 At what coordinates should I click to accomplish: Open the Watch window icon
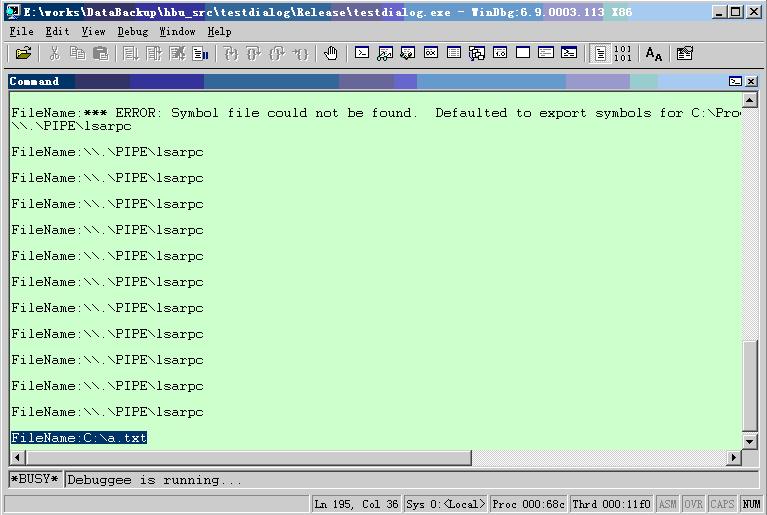(384, 53)
